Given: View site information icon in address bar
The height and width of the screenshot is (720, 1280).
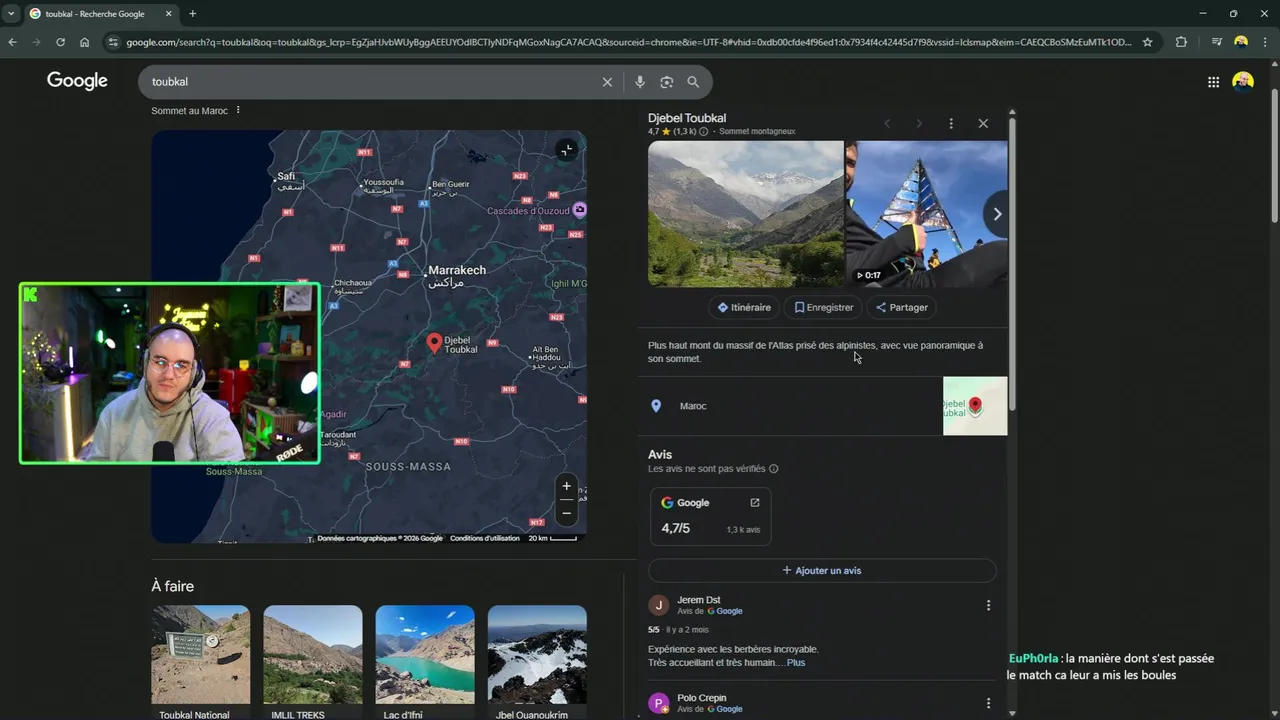Looking at the screenshot, I should (112, 42).
